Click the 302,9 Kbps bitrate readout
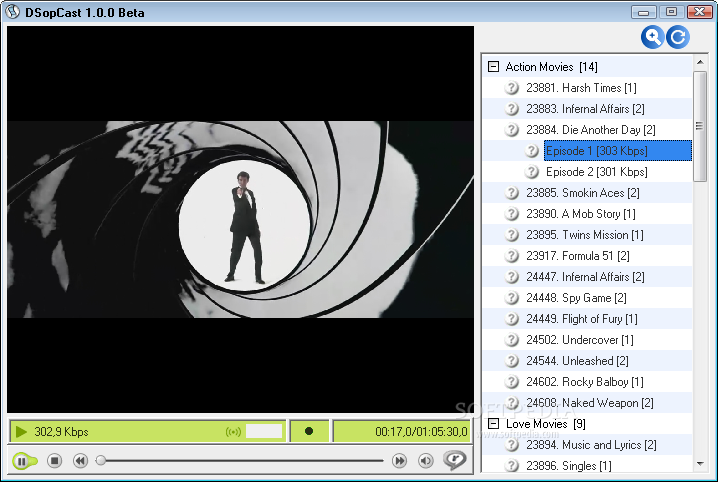The height and width of the screenshot is (482, 718). 61,432
